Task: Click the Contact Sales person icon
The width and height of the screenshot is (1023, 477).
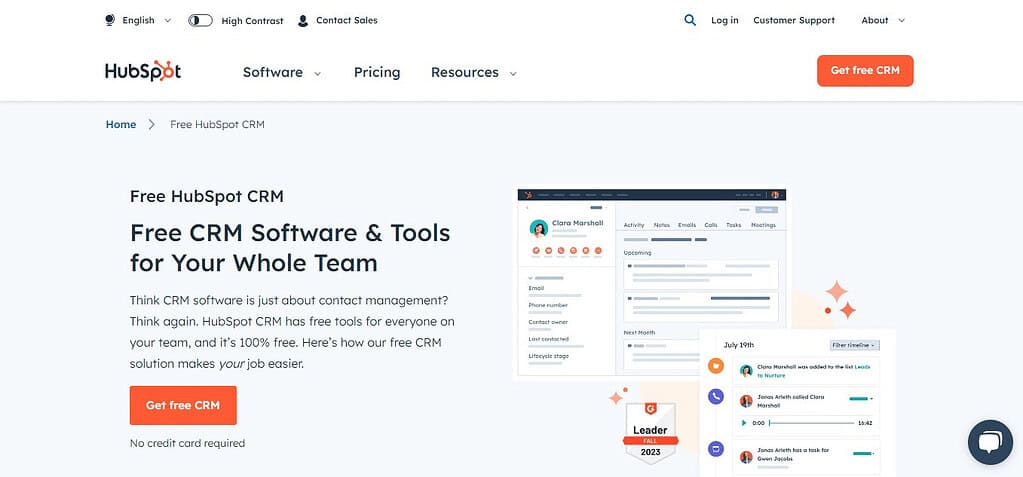Action: 303,21
